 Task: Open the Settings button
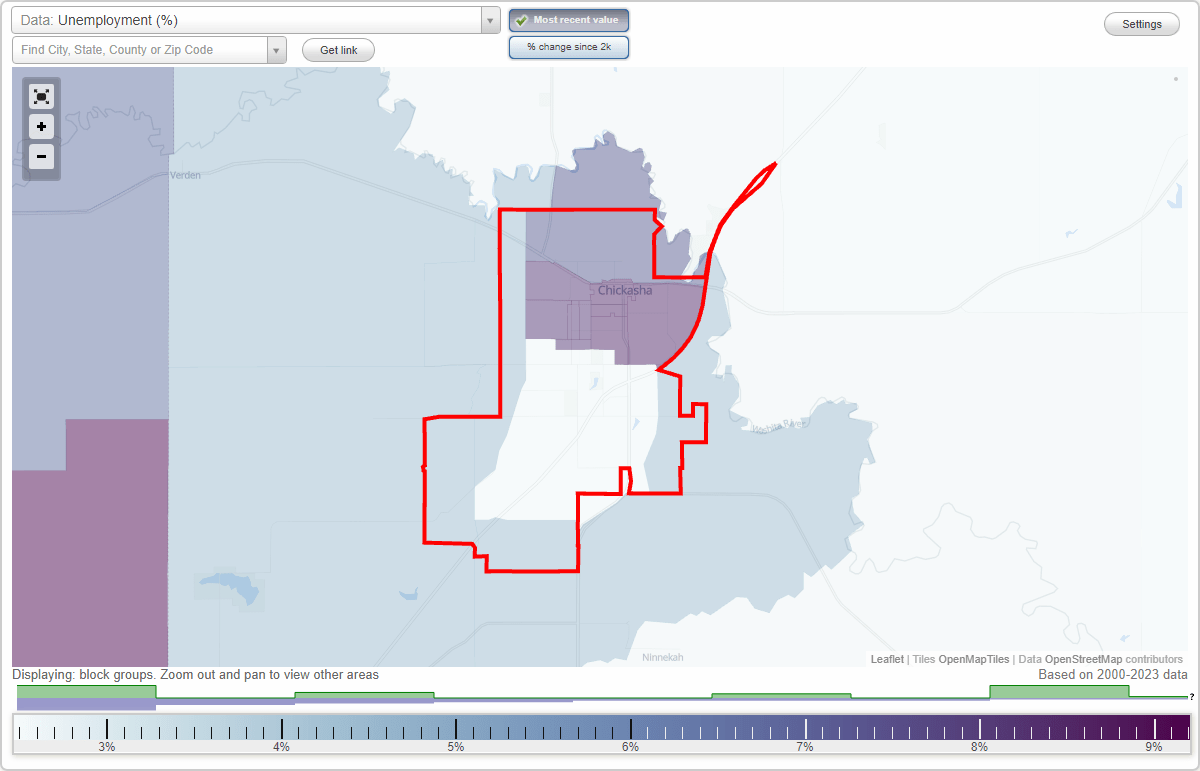pyautogui.click(x=1142, y=25)
